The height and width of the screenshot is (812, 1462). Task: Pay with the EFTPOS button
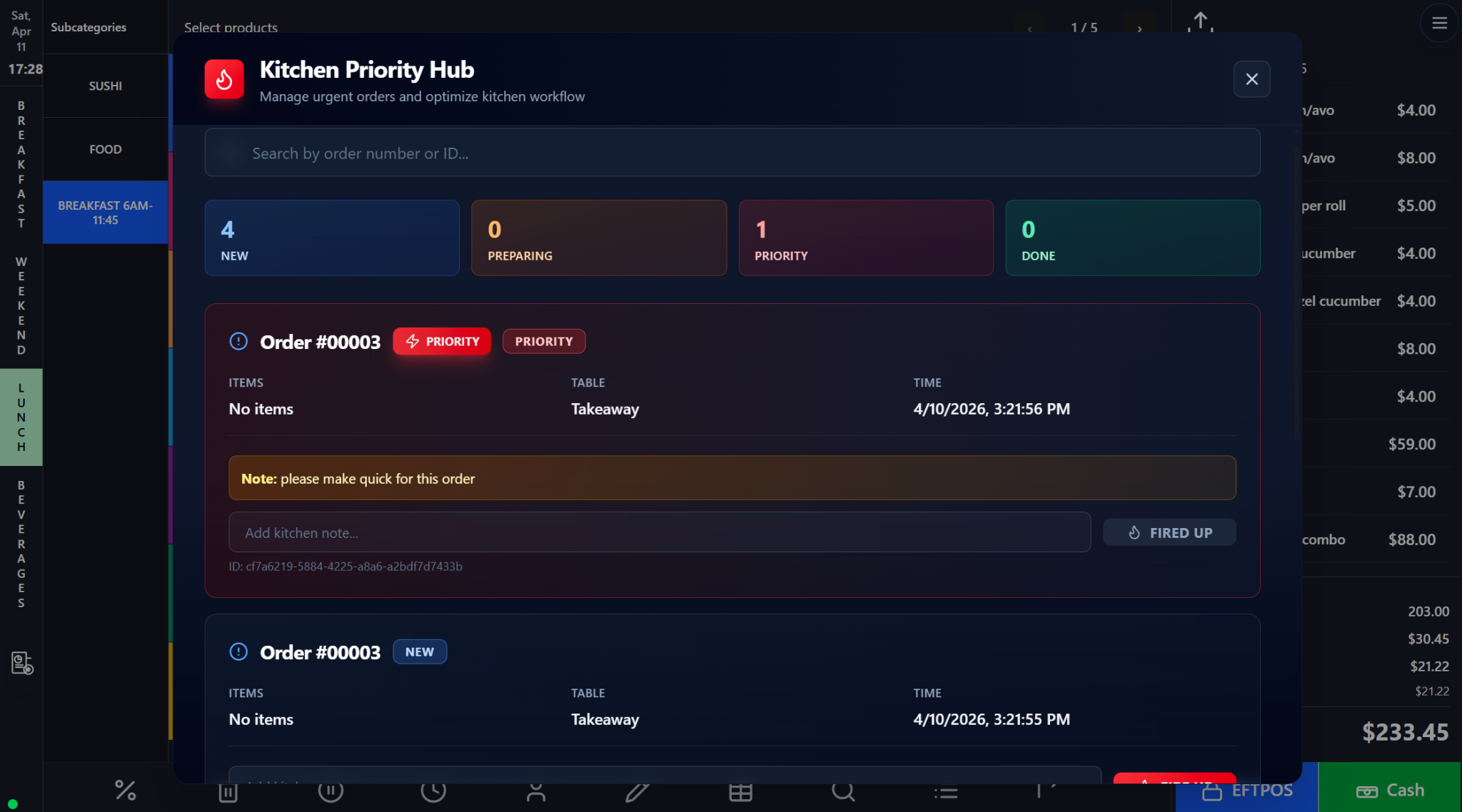coord(1246,789)
